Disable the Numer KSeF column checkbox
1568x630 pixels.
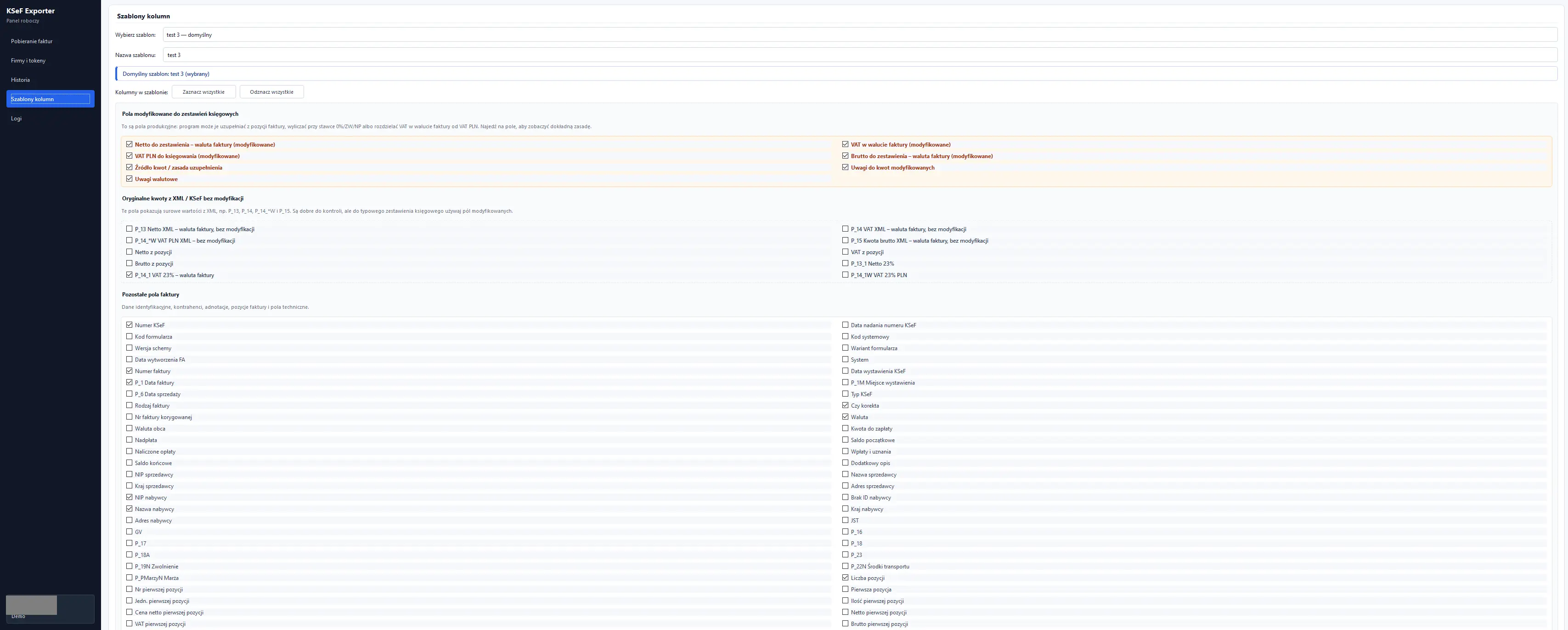[129, 325]
